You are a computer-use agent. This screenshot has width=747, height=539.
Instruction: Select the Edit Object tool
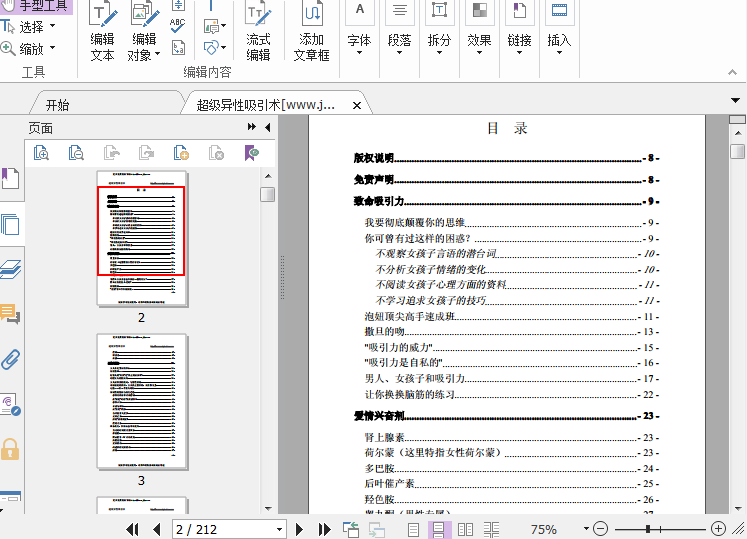pyautogui.click(x=144, y=32)
